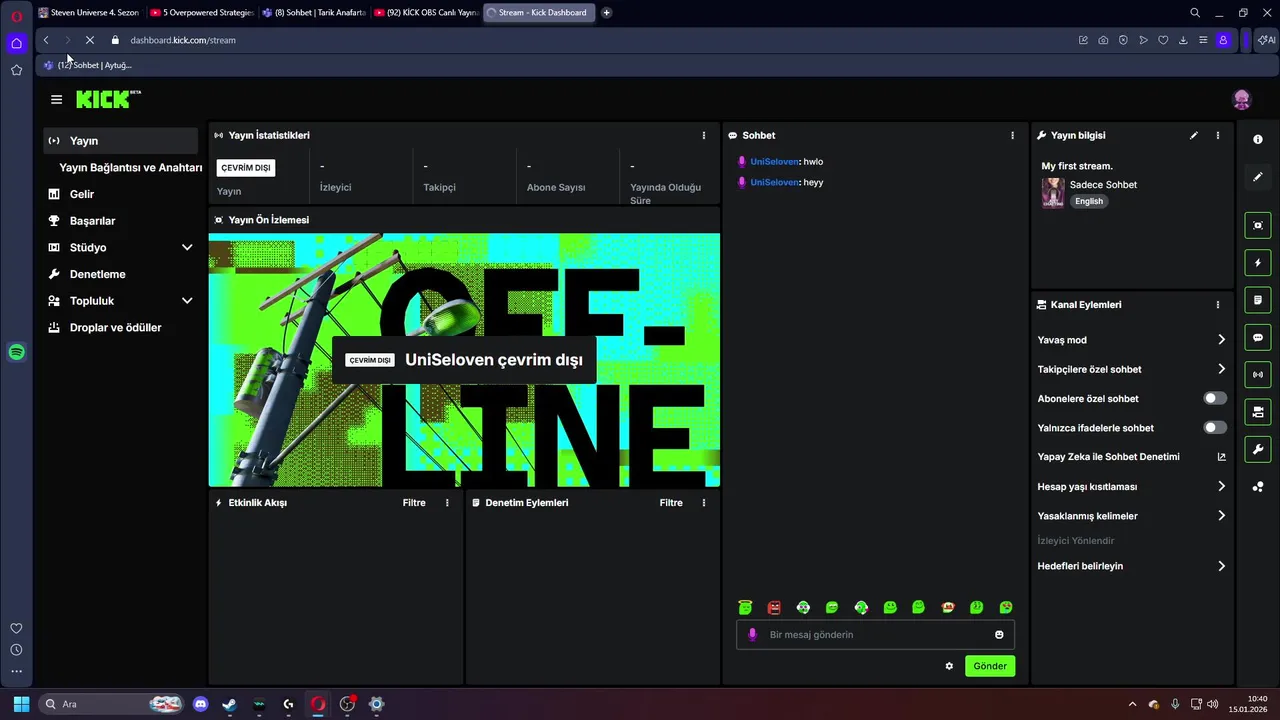1280x720 pixels.
Task: Insert the halo angel emote
Action: (745, 607)
